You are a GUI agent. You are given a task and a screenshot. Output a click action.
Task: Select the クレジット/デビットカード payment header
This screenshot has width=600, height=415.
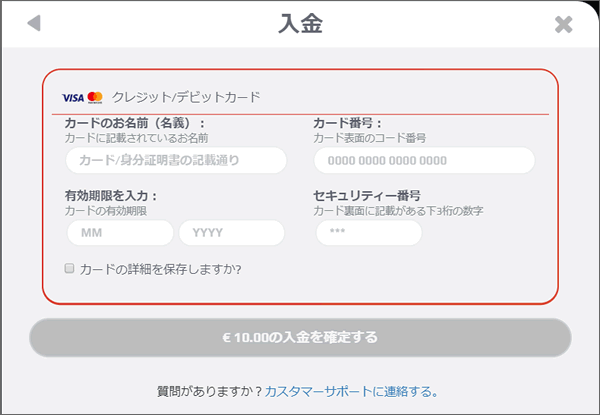pyautogui.click(x=186, y=97)
